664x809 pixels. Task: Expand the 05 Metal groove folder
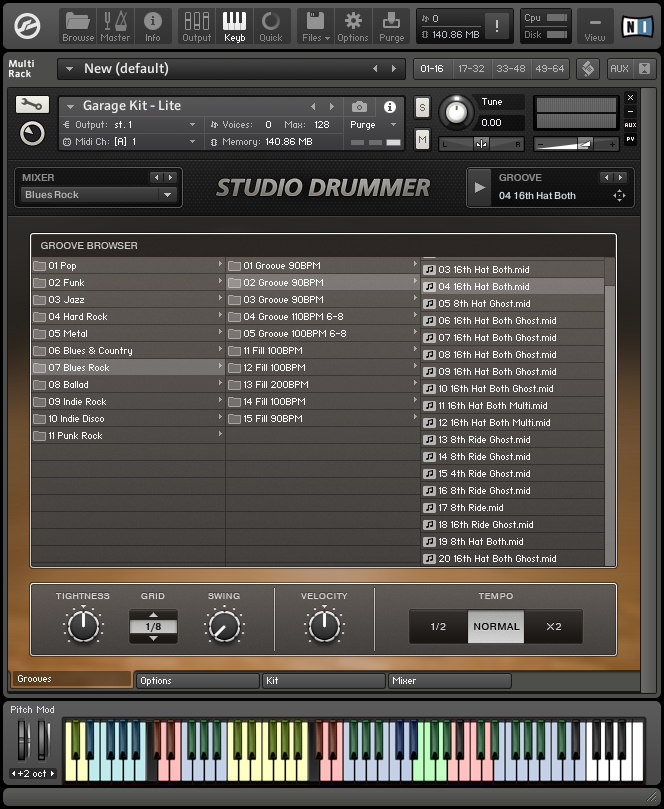[x=128, y=334]
